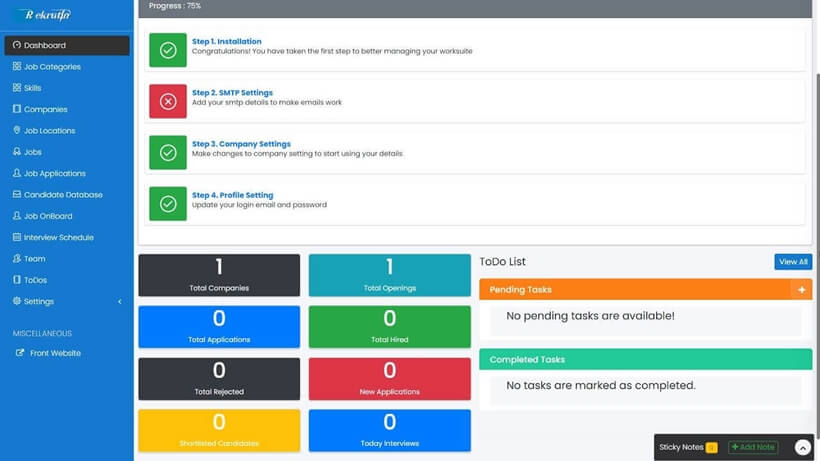
Task: Click the Job Categories sidebar icon
Action: (17, 67)
